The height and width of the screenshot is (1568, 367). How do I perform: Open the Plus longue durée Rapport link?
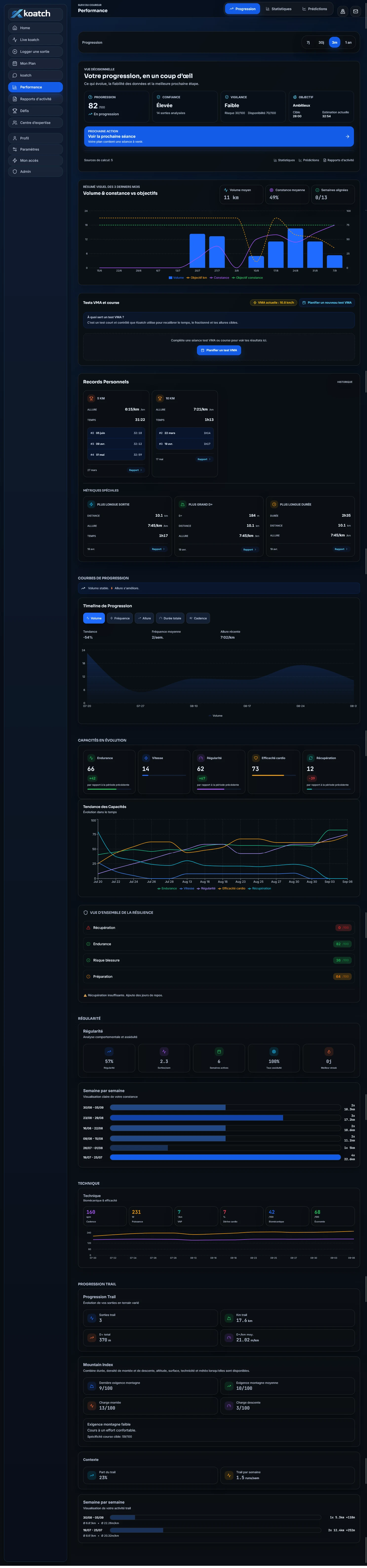[341, 549]
